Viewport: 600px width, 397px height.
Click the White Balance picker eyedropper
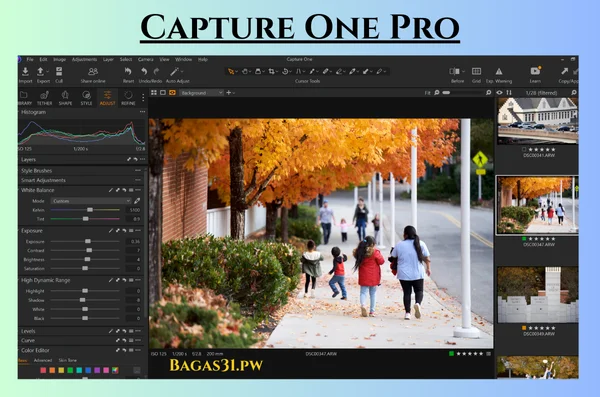[x=137, y=201]
